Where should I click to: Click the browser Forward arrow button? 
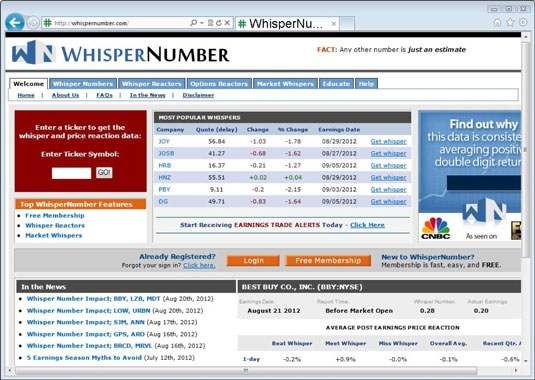[x=33, y=23]
